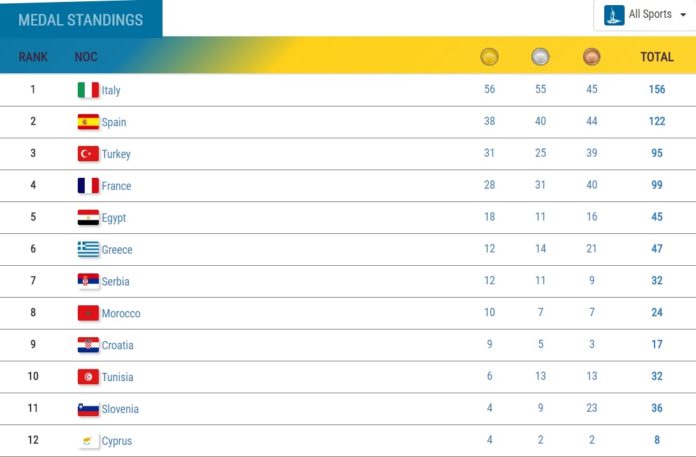
Task: Click the France flag icon
Action: [x=88, y=186]
